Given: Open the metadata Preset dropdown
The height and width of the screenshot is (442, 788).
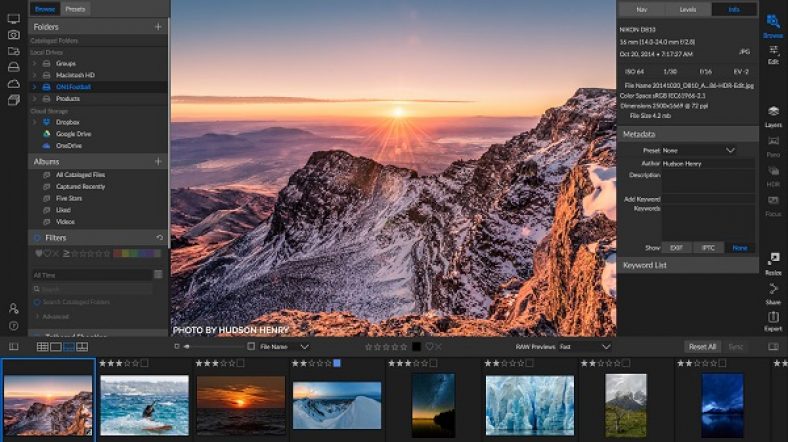Looking at the screenshot, I should (x=700, y=150).
